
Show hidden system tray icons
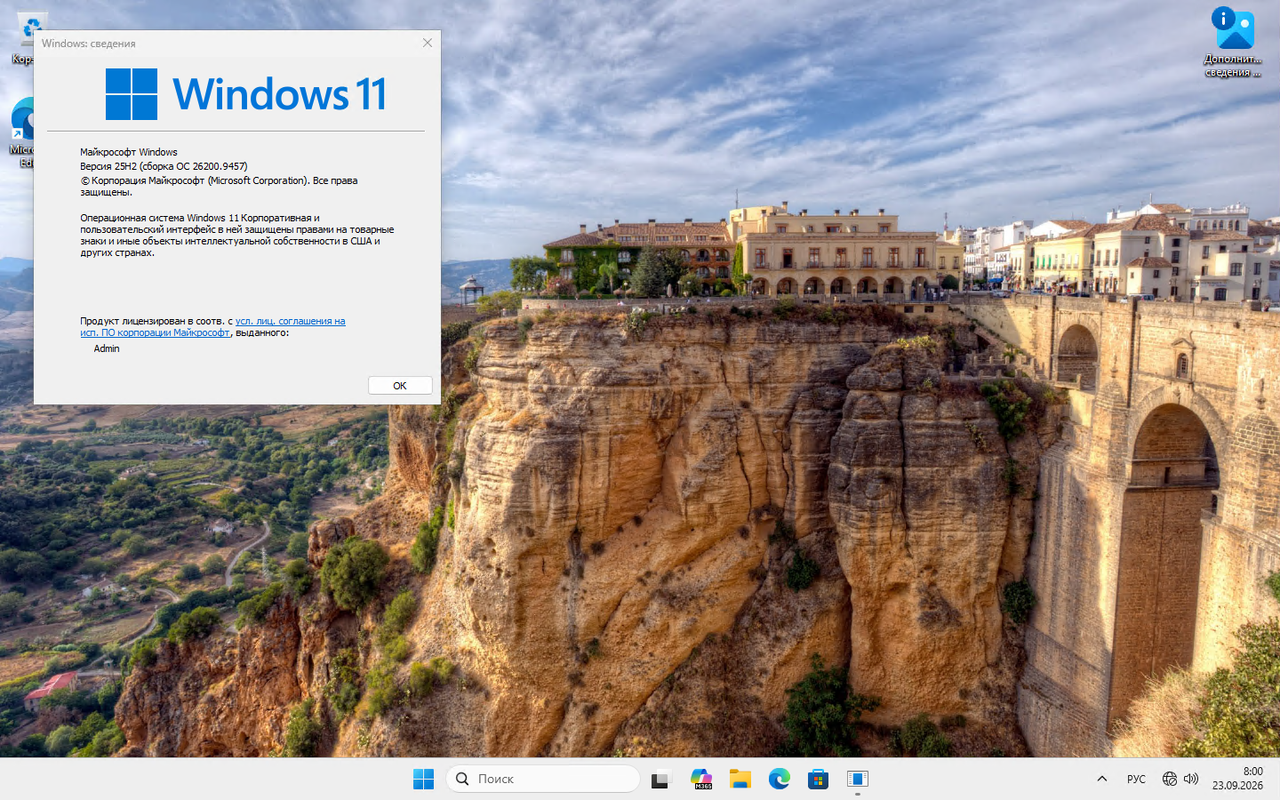(1102, 779)
